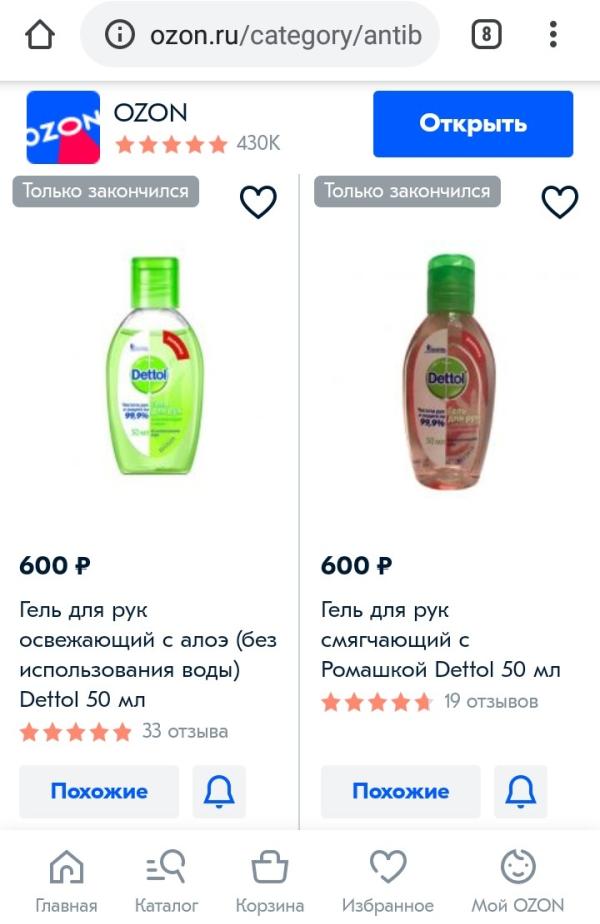The width and height of the screenshot is (600, 924).
Task: Click Похожие under the aloe gel
Action: (x=99, y=791)
